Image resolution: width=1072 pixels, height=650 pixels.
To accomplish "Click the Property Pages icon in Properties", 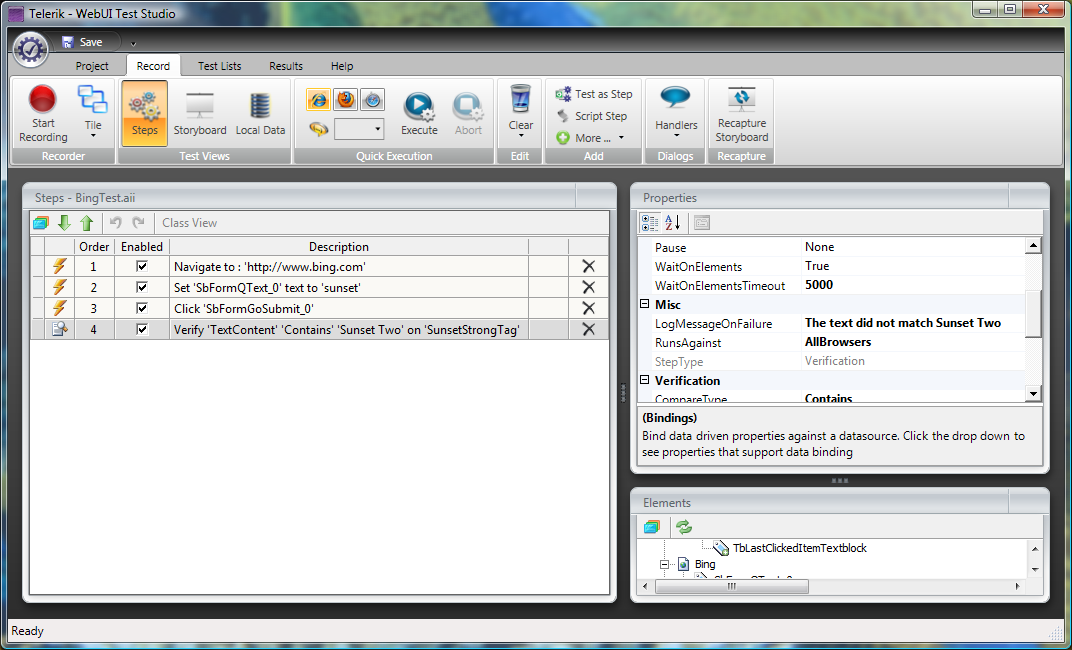I will coord(702,223).
